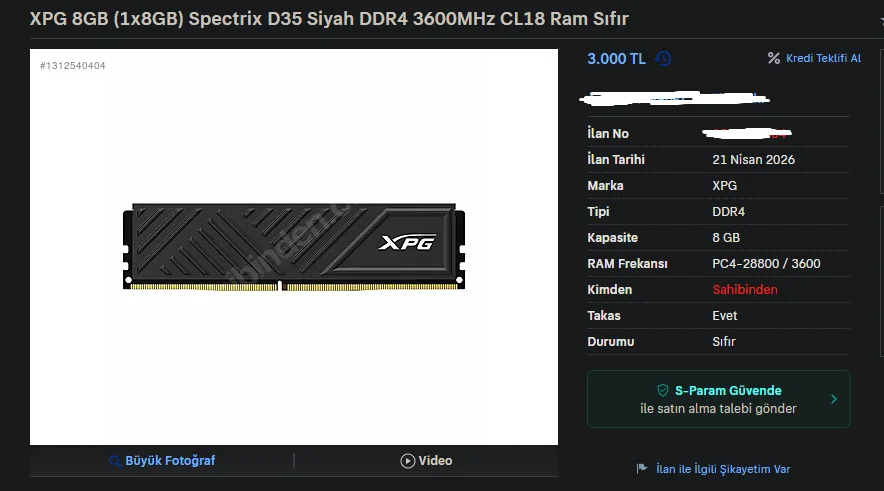Expand the S-Param Güvende chevron arrow
The height and width of the screenshot is (491, 884).
pos(834,399)
